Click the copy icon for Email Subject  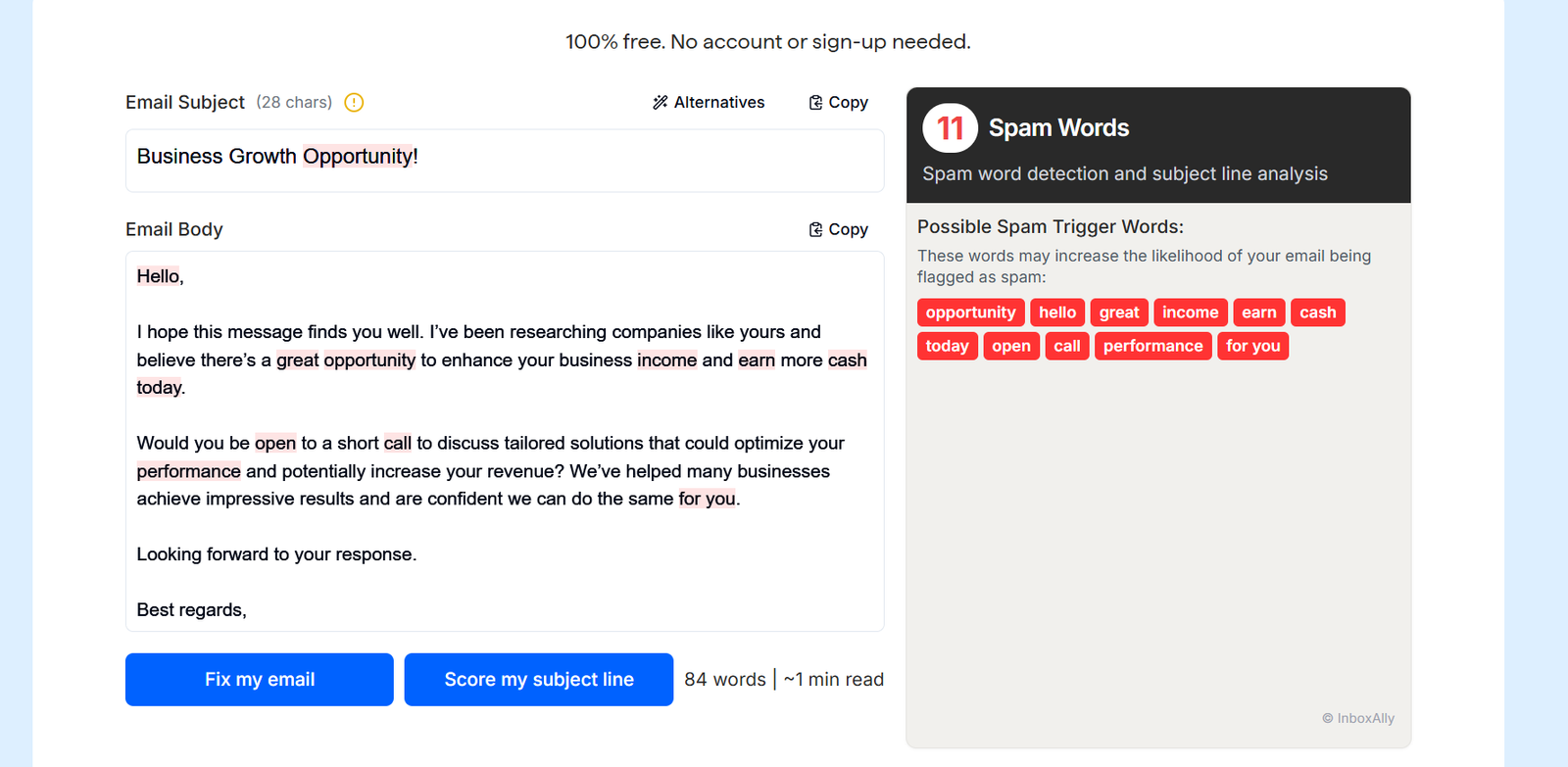[x=815, y=102]
